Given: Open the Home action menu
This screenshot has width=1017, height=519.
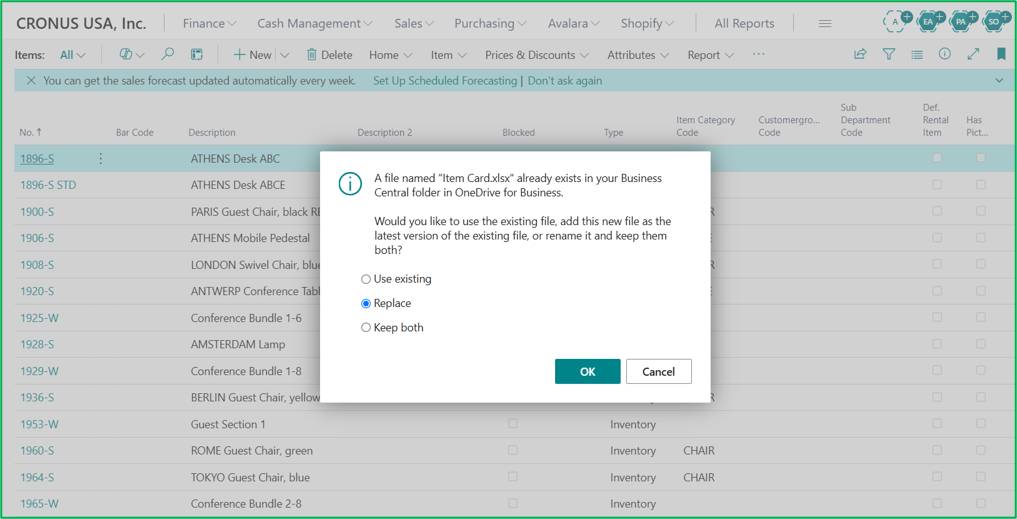Looking at the screenshot, I should pos(390,55).
